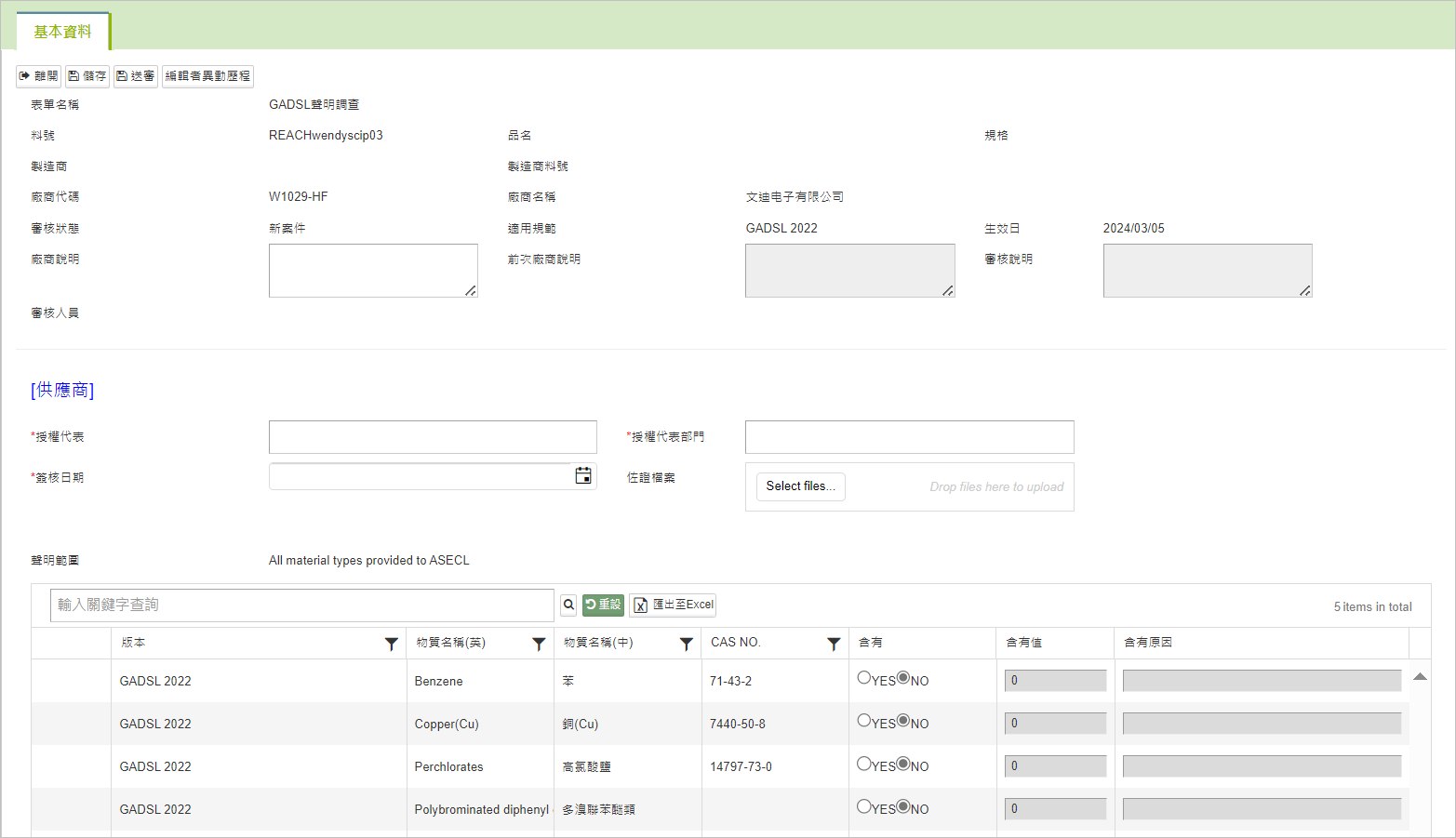
Task: Open filter on the 物質名稱(英) column
Action: 539,644
